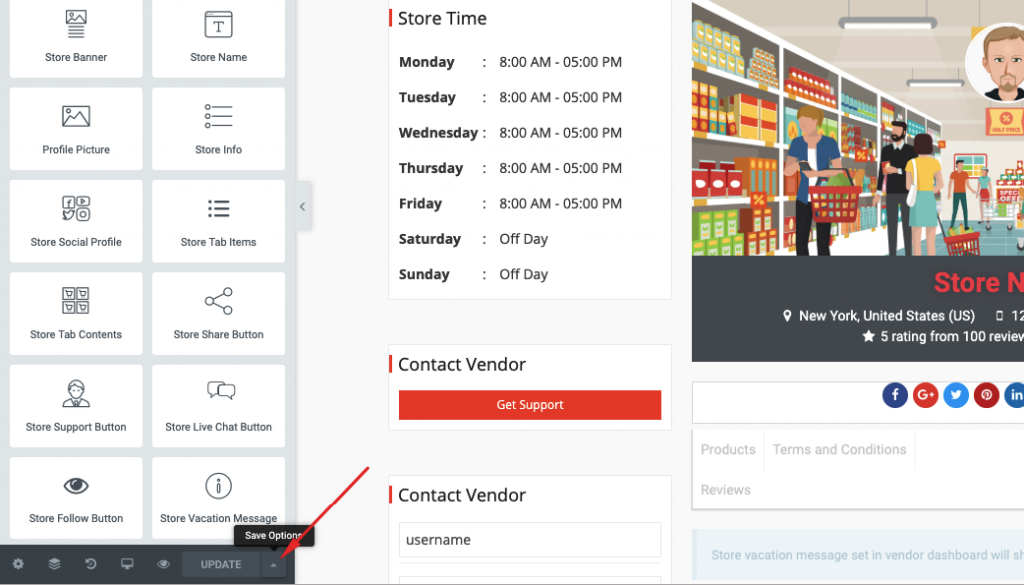Collapse the widget panel with the chevron handle
1024x585 pixels.
point(302,206)
